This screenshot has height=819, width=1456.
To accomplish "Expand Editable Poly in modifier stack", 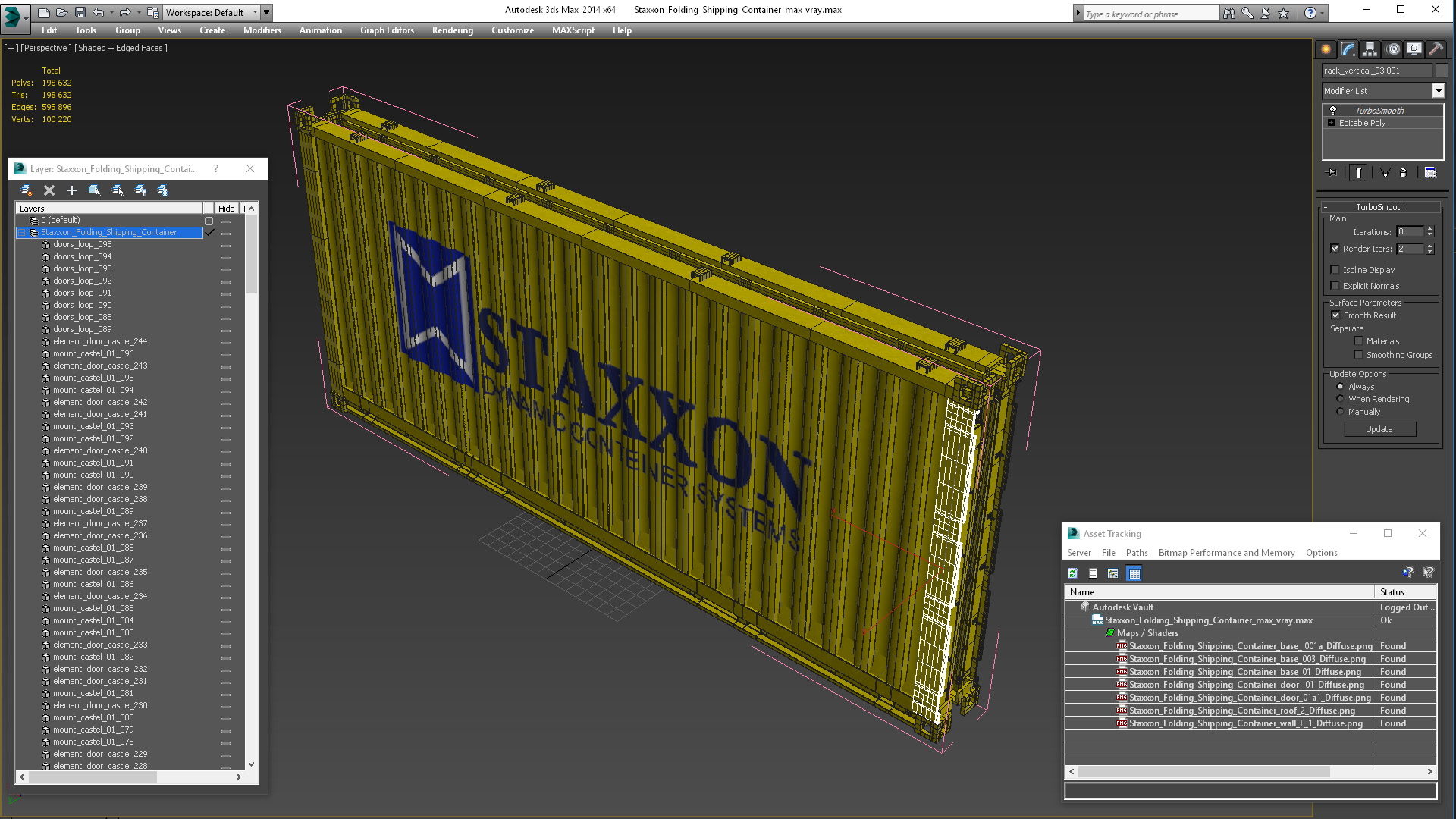I will click(x=1332, y=123).
